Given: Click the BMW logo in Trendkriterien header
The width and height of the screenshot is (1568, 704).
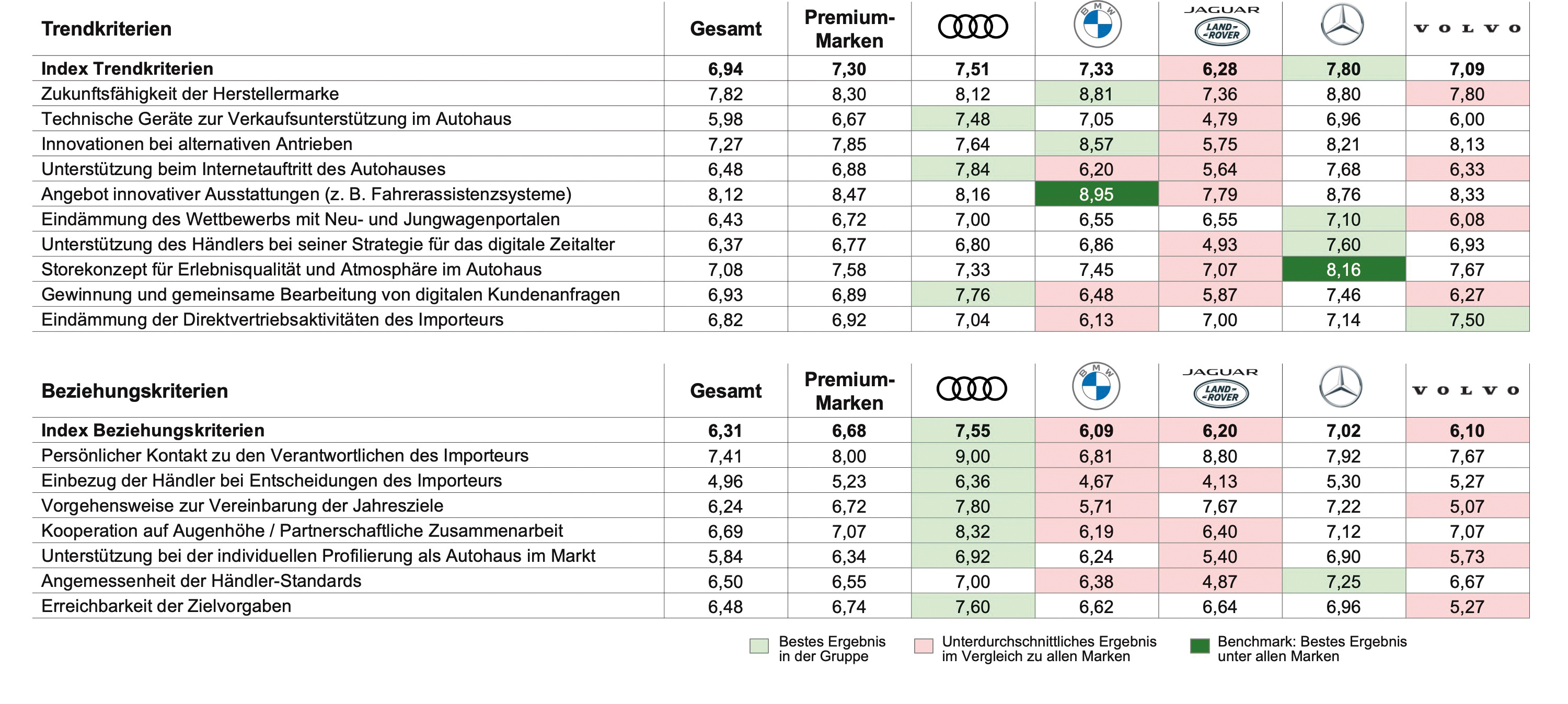Looking at the screenshot, I should pyautogui.click(x=1097, y=25).
